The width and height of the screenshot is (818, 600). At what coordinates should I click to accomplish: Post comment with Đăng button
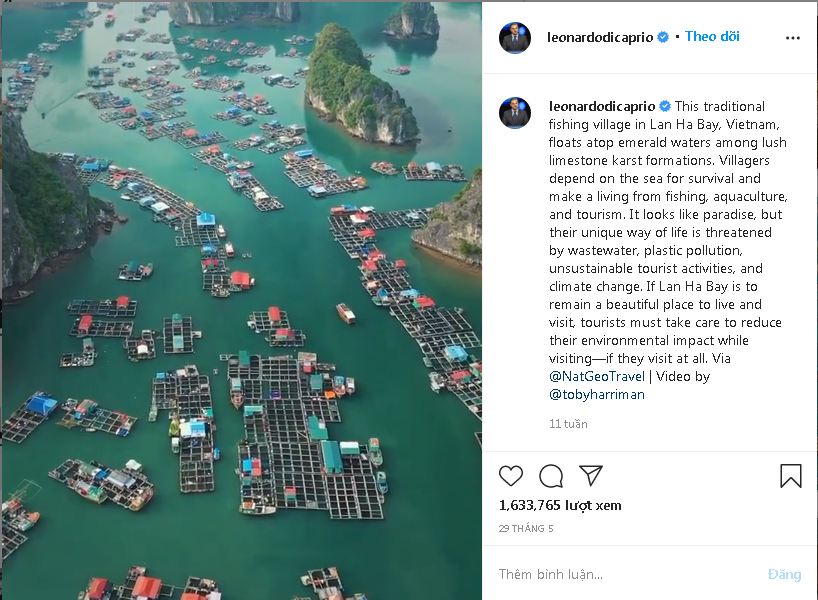(785, 574)
